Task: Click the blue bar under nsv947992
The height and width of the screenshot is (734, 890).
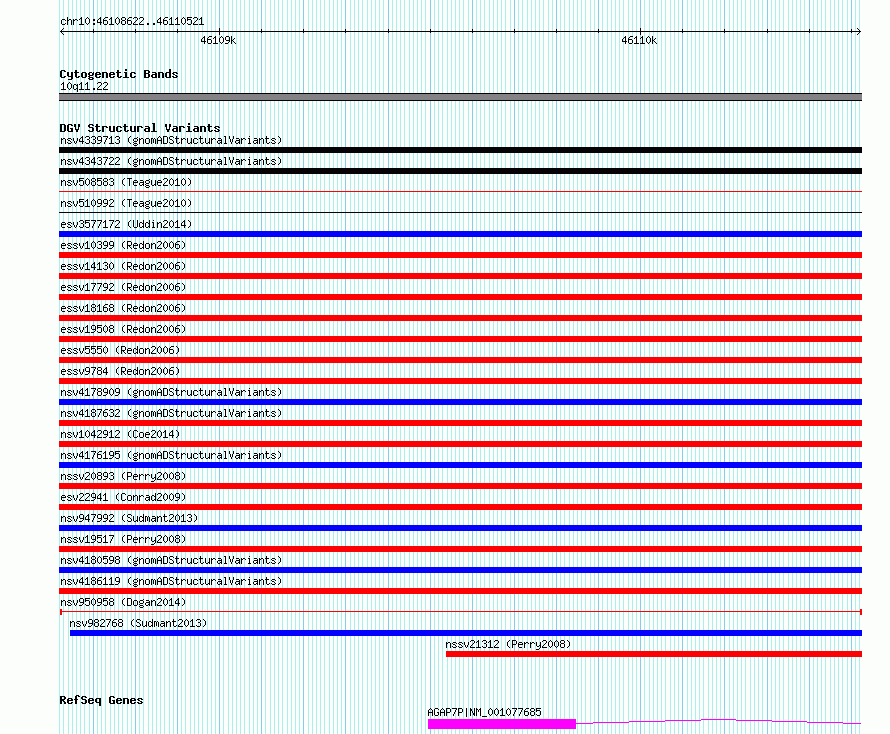Action: [x=460, y=528]
